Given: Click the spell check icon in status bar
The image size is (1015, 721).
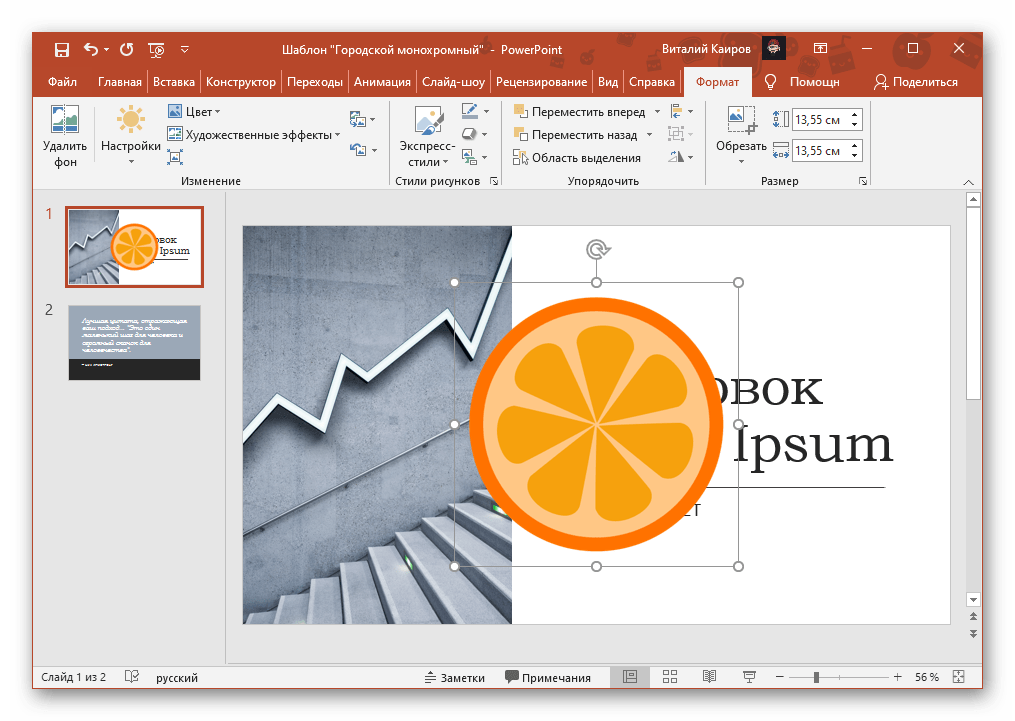Looking at the screenshot, I should click(x=131, y=677).
